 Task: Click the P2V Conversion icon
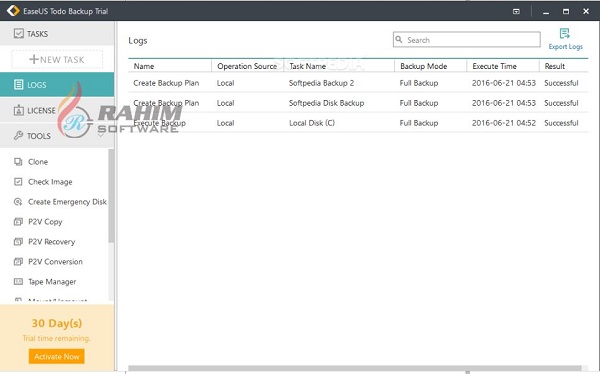point(18,262)
